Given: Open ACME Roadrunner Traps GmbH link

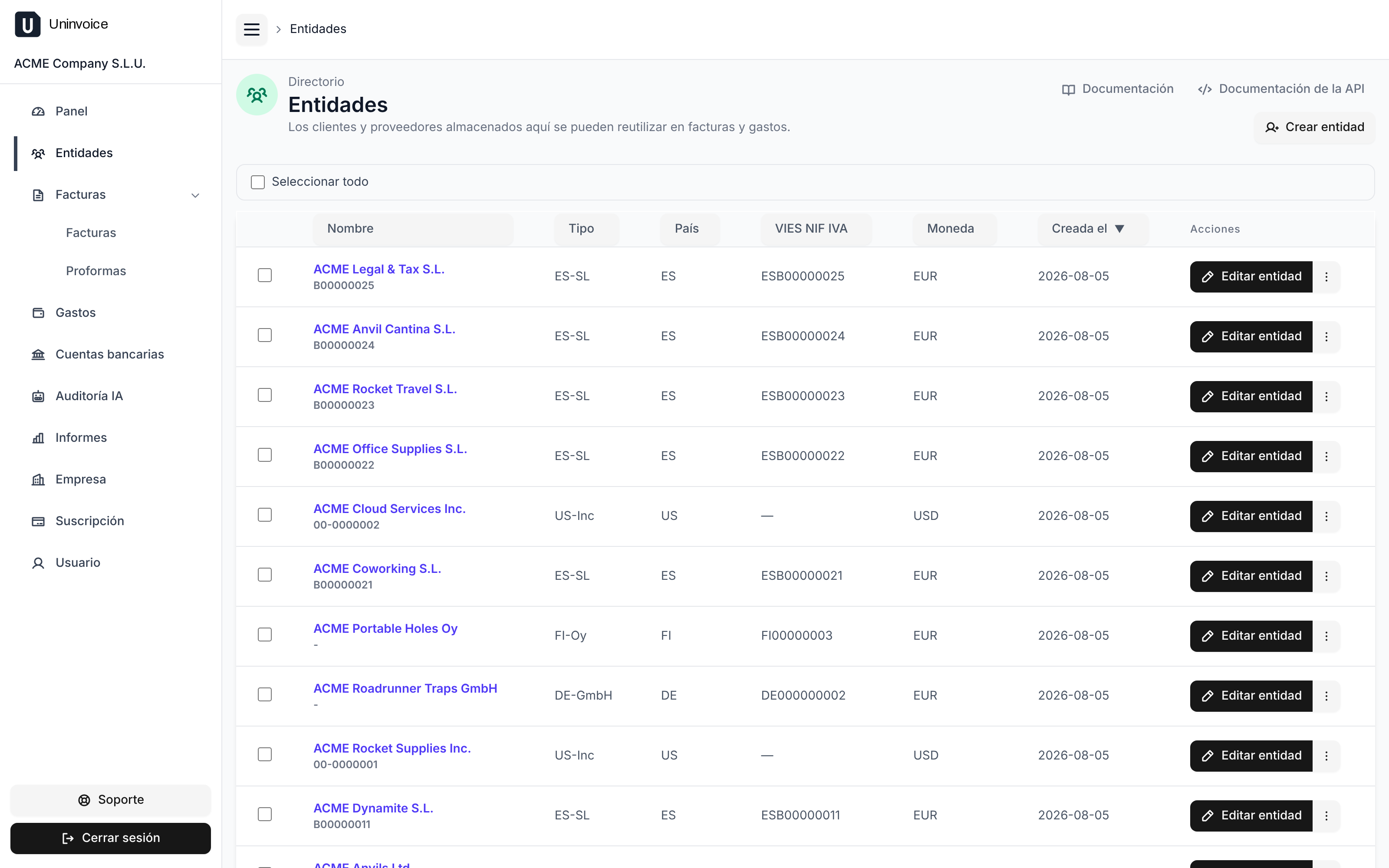Looking at the screenshot, I should (405, 688).
